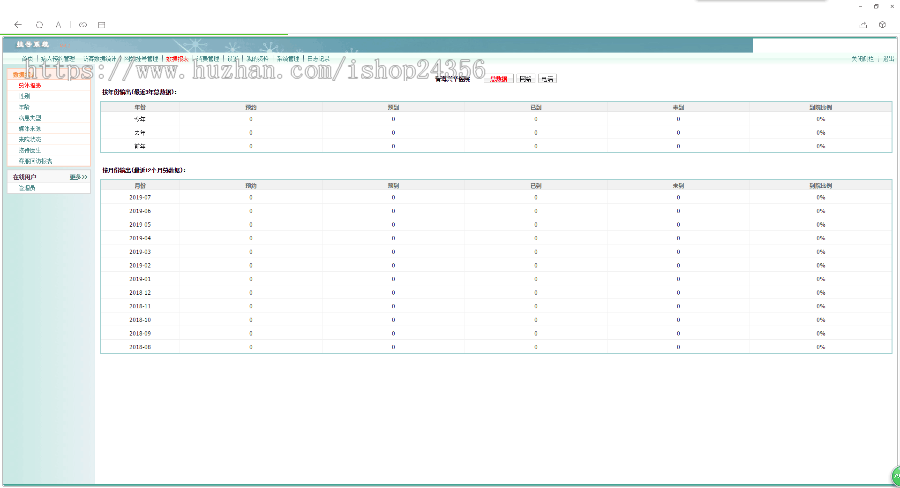The width and height of the screenshot is (900, 488).
Task: Click the 今年 row in yearly table
Action: pyautogui.click(x=140, y=118)
